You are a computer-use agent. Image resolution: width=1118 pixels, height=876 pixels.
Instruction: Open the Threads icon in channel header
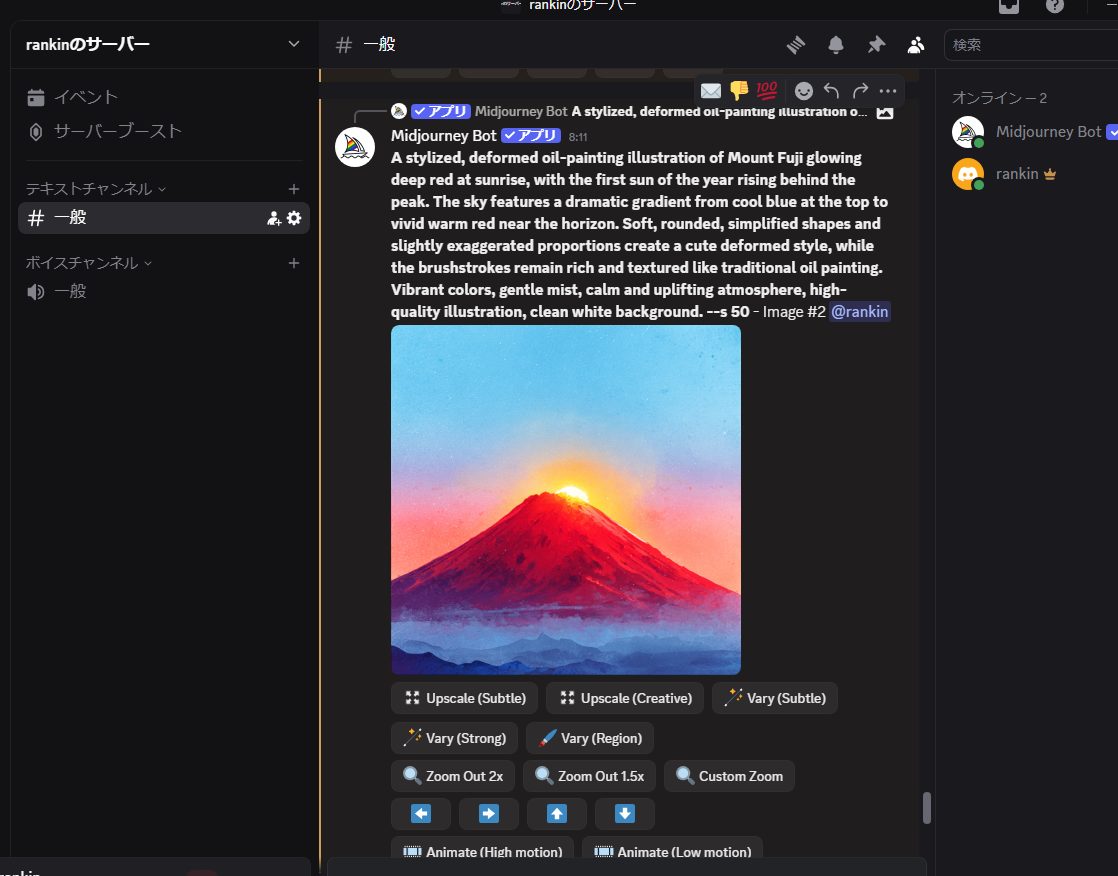[796, 44]
